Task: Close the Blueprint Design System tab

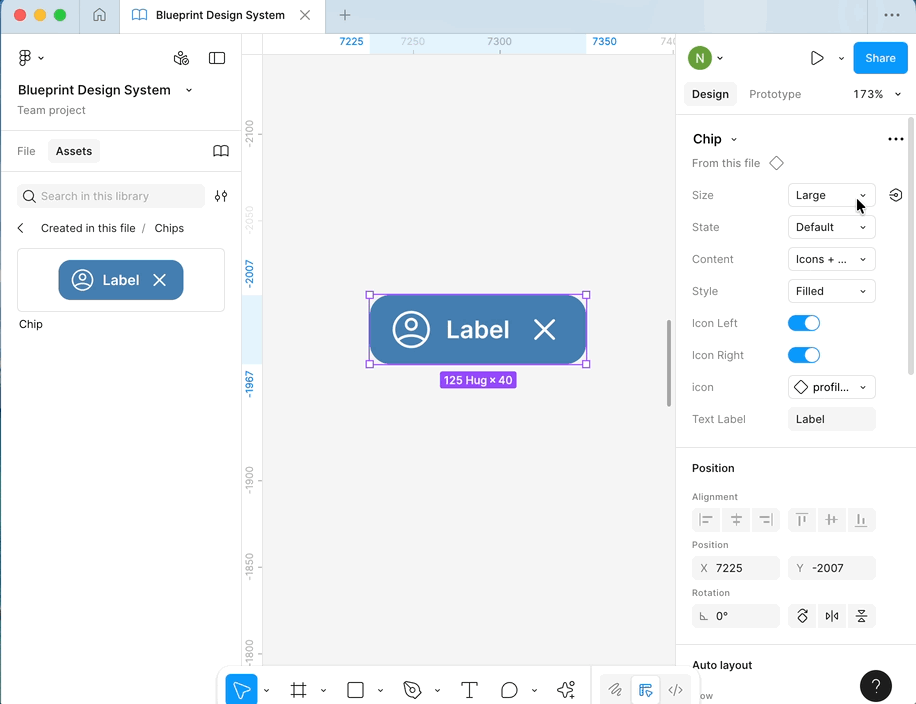Action: pos(305,15)
